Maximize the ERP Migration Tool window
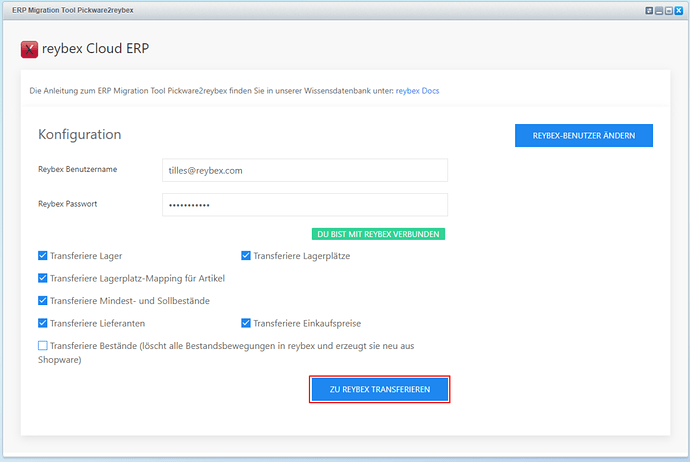The height and width of the screenshot is (462, 690). tap(669, 11)
